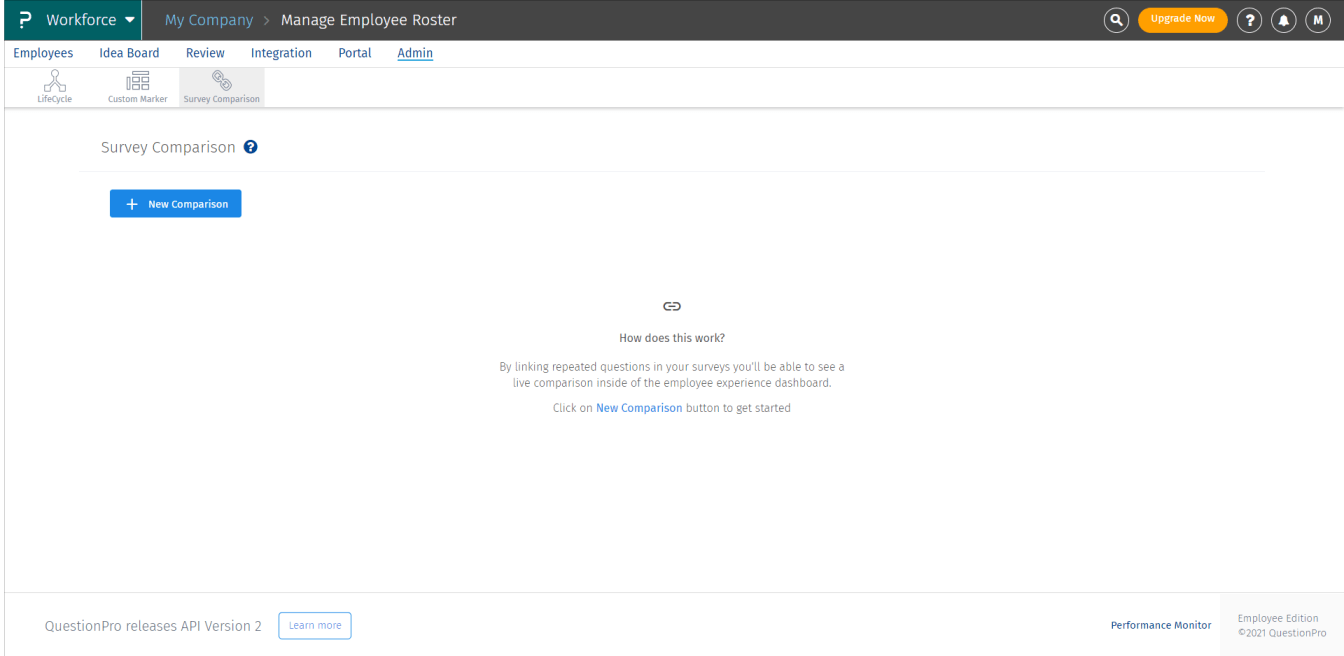
Task: Open the Survey Comparison help tooltip icon
Action: (x=250, y=146)
